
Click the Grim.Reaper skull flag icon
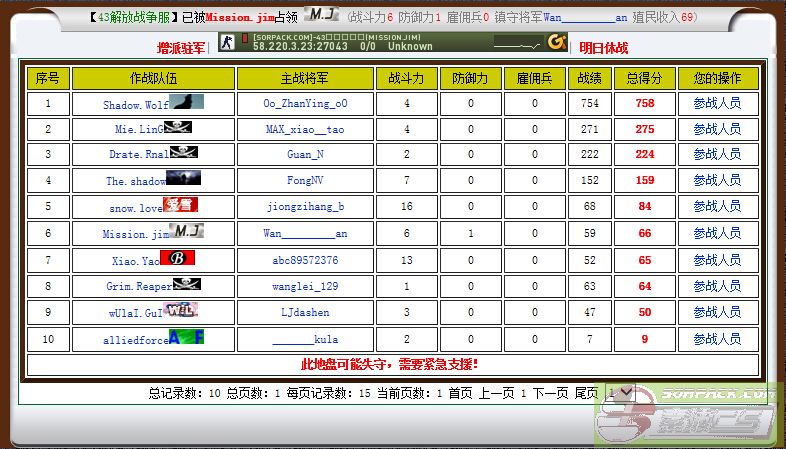point(187,284)
